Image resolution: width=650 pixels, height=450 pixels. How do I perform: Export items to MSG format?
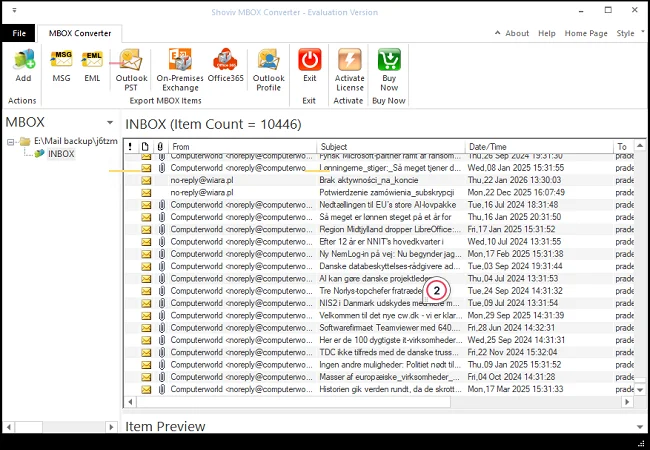click(x=61, y=65)
